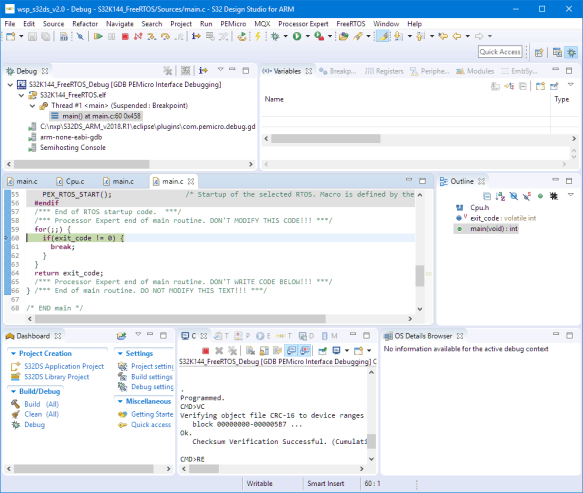
Task: Click the Debug bug icon in the toolbar
Action: point(275,36)
